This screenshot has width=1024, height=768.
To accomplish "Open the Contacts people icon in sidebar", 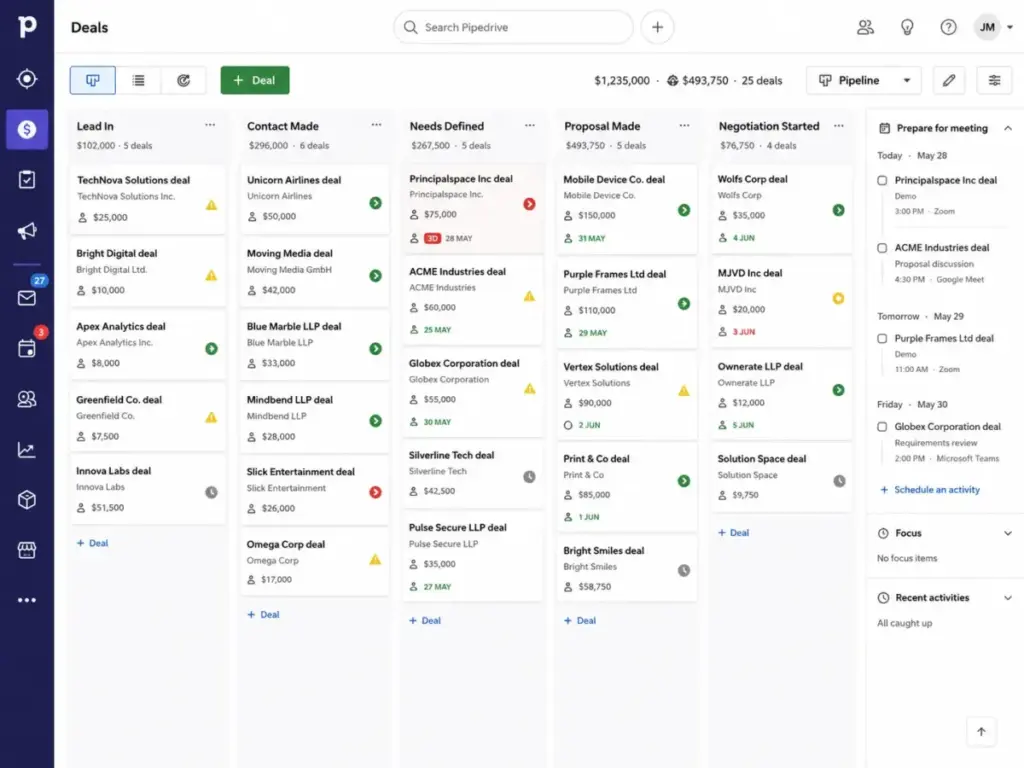I will click(27, 399).
